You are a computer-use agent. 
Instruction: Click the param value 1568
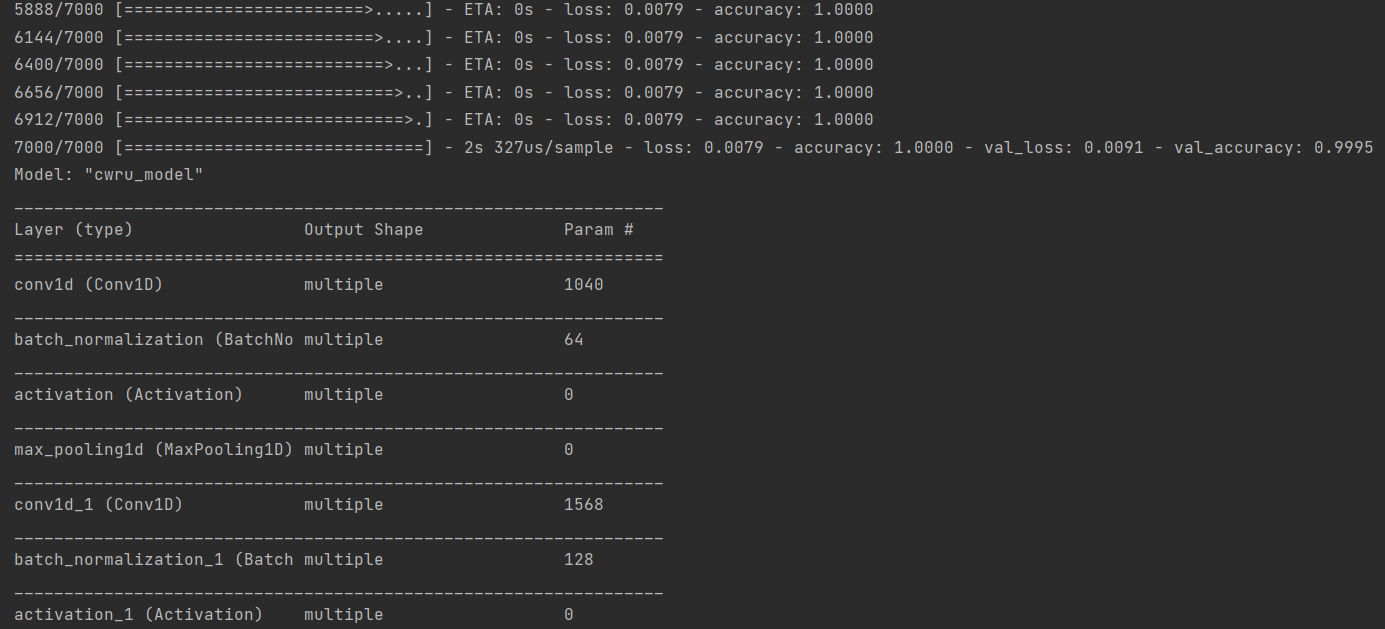[583, 504]
